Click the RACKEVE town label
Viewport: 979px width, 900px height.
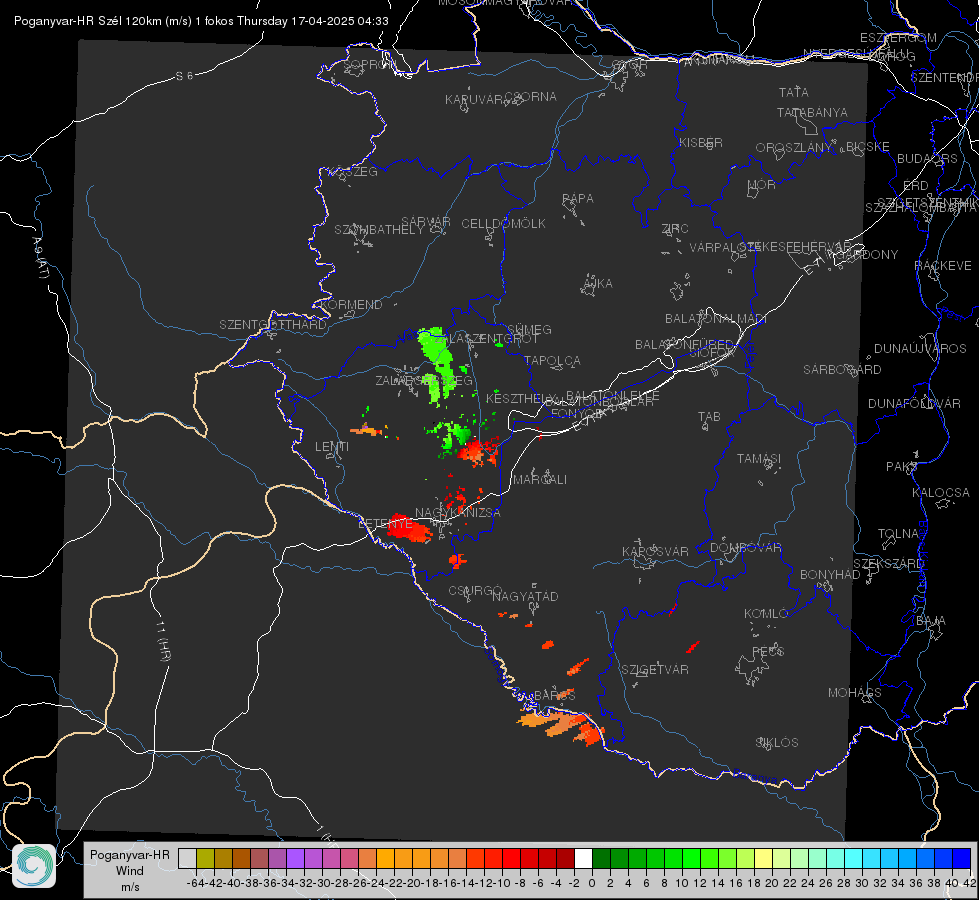coord(943,266)
